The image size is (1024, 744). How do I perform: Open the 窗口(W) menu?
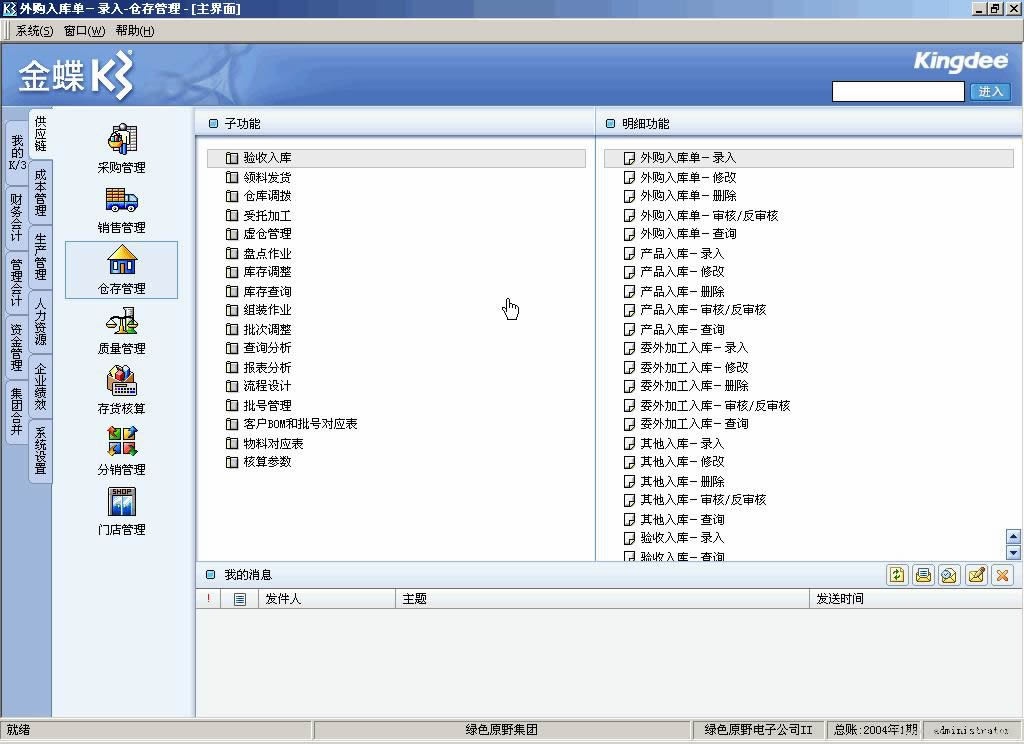[84, 31]
